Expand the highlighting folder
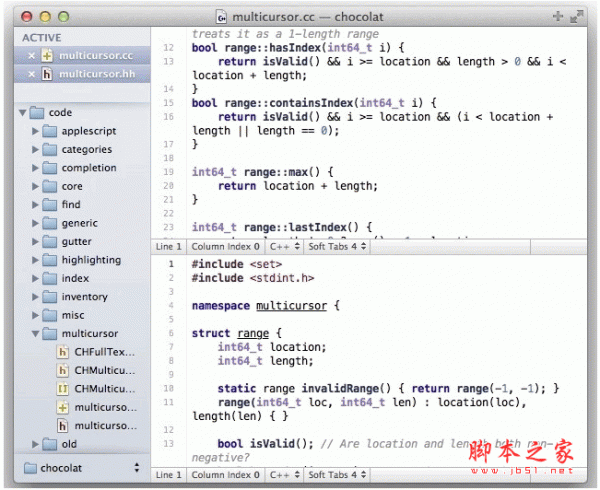The image size is (600, 490). tap(36, 260)
